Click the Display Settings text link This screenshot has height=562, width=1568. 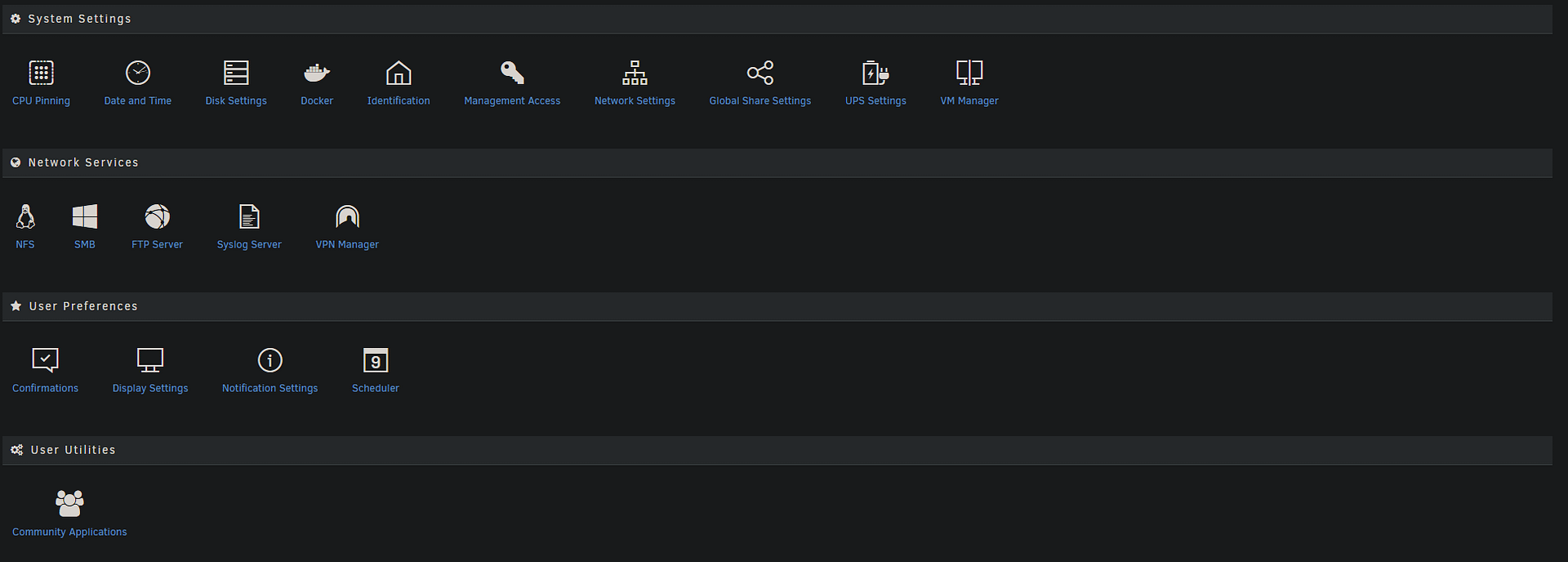pos(150,388)
